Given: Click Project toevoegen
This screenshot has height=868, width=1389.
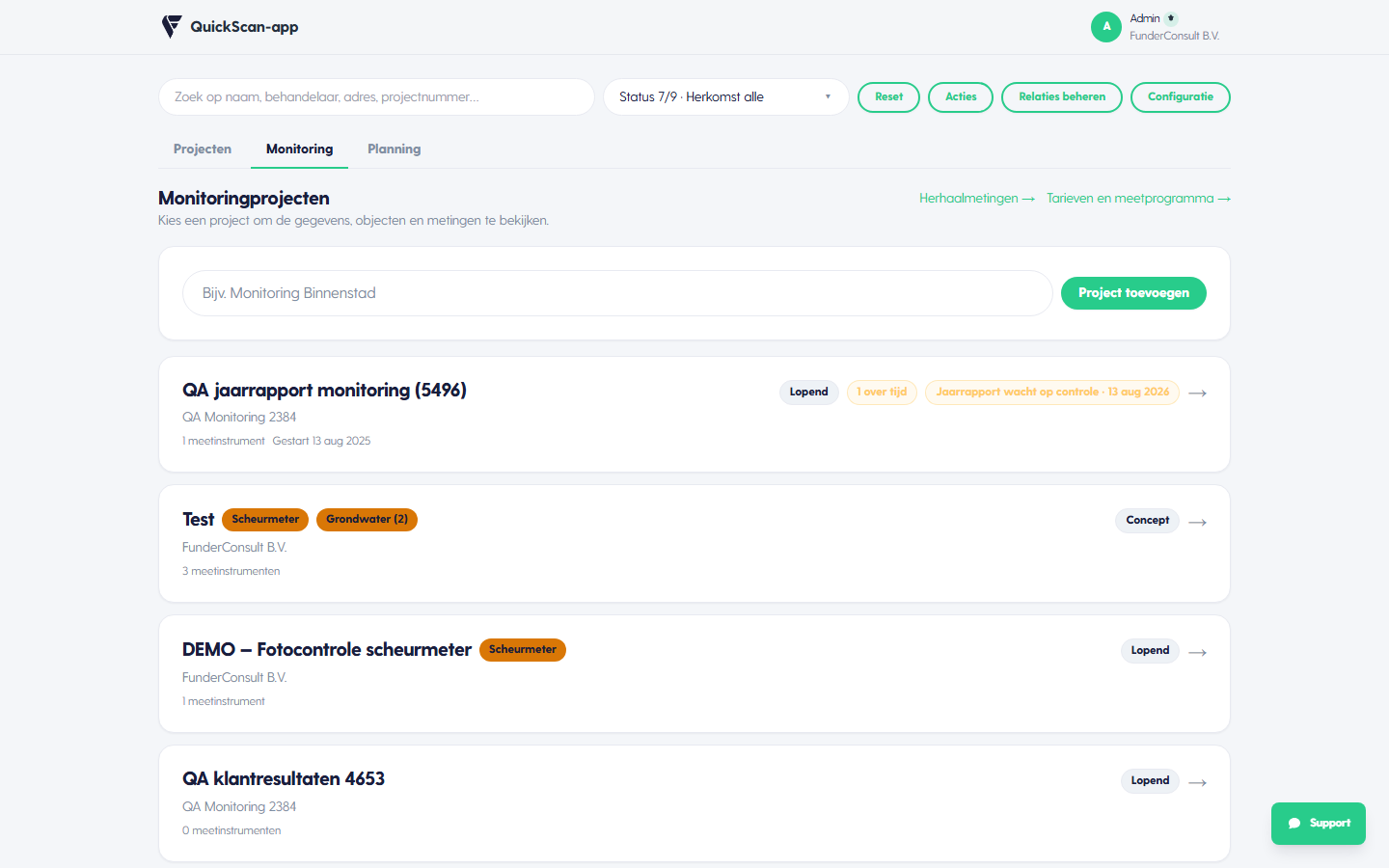Looking at the screenshot, I should [x=1133, y=293].
